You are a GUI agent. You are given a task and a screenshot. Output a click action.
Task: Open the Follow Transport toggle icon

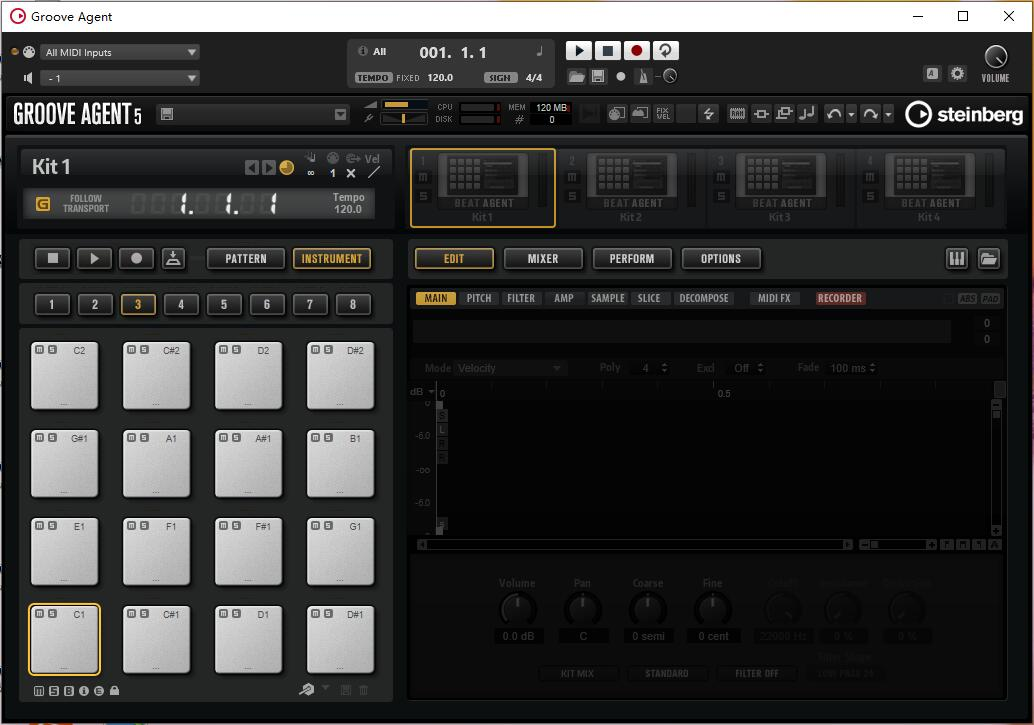43,202
